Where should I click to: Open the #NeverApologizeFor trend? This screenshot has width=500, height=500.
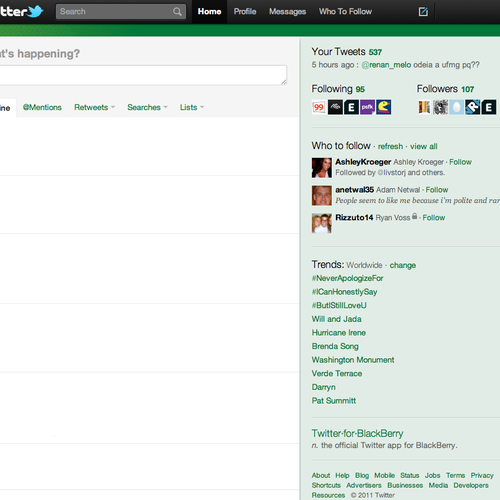pos(347,278)
